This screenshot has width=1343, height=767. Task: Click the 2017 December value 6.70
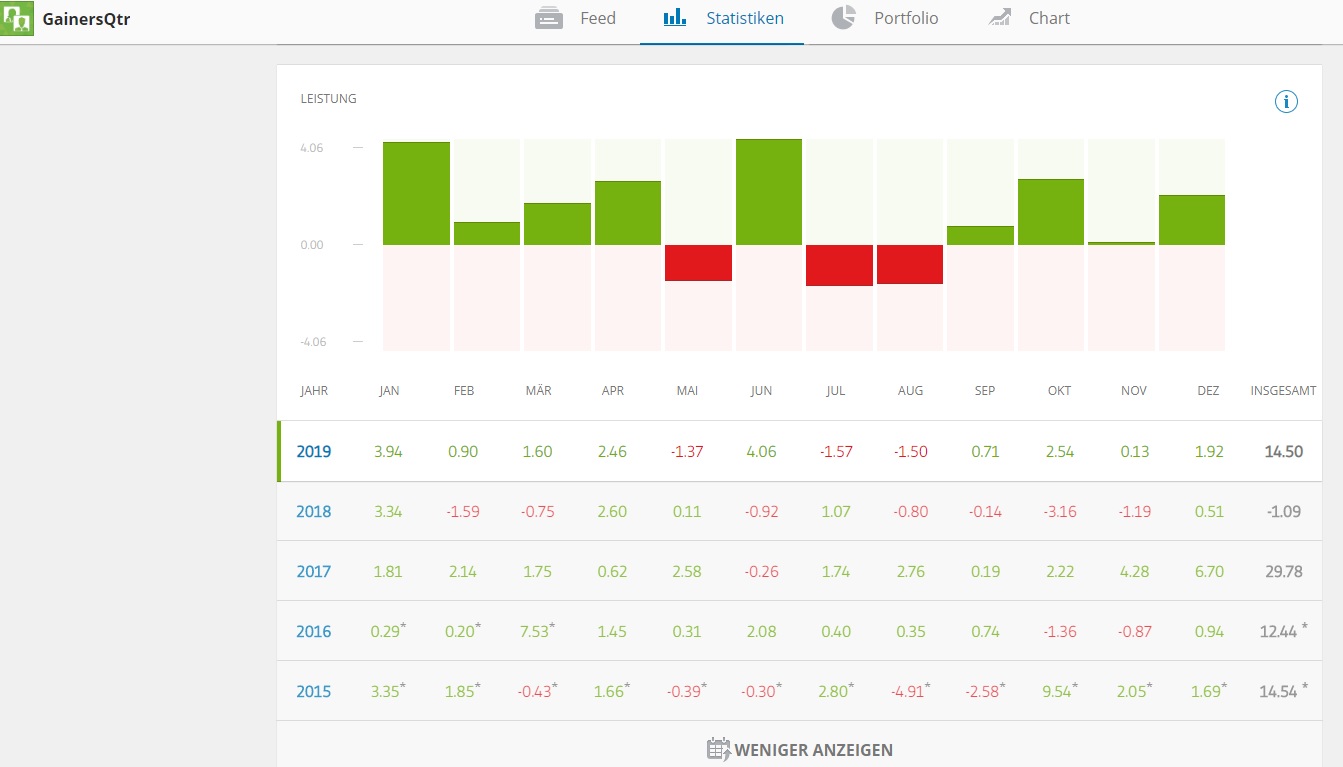pyautogui.click(x=1208, y=571)
